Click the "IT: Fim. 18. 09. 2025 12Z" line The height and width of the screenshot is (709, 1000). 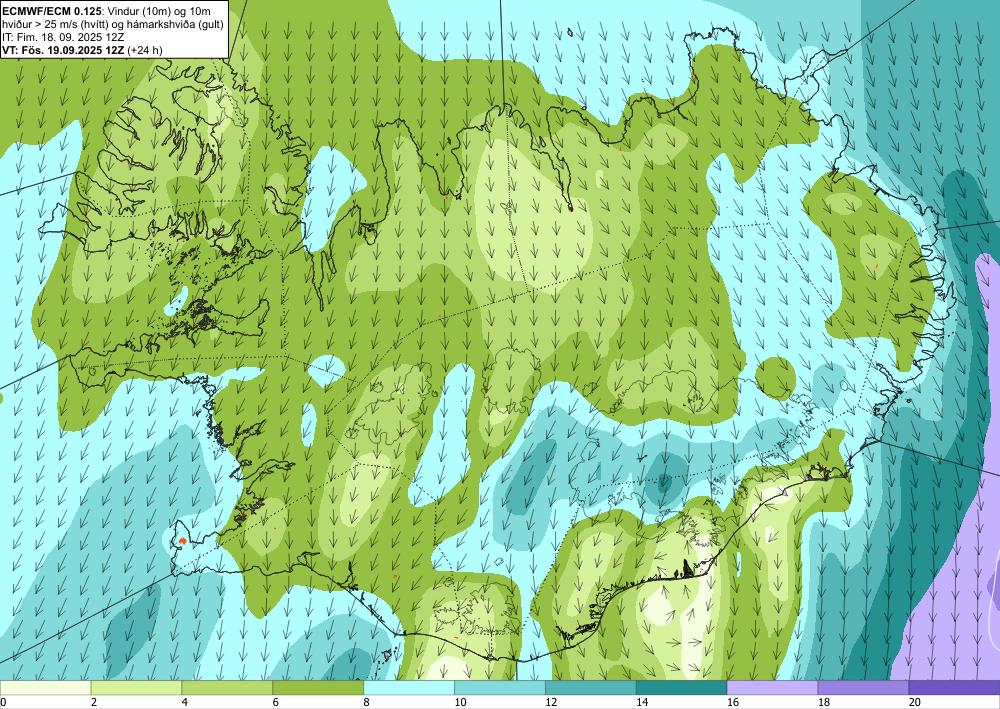[63, 37]
